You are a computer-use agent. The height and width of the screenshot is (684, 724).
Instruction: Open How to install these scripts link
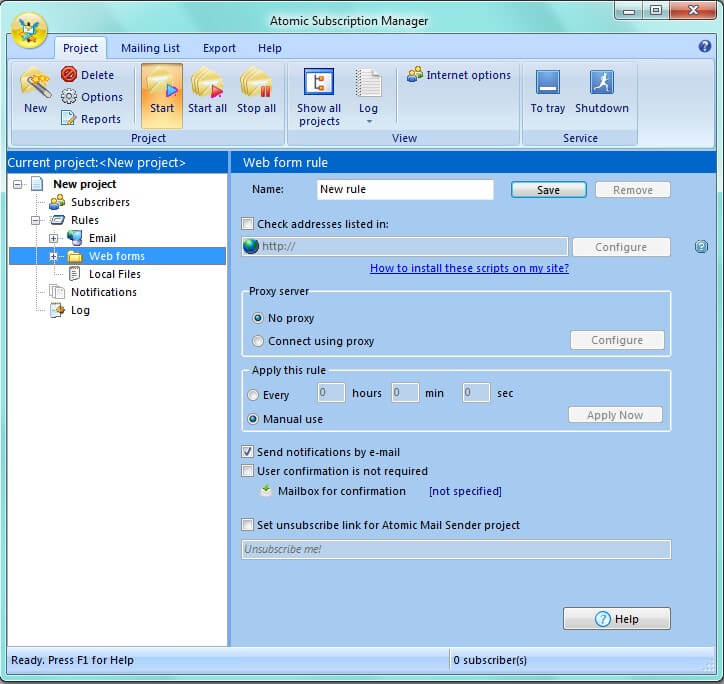(469, 268)
